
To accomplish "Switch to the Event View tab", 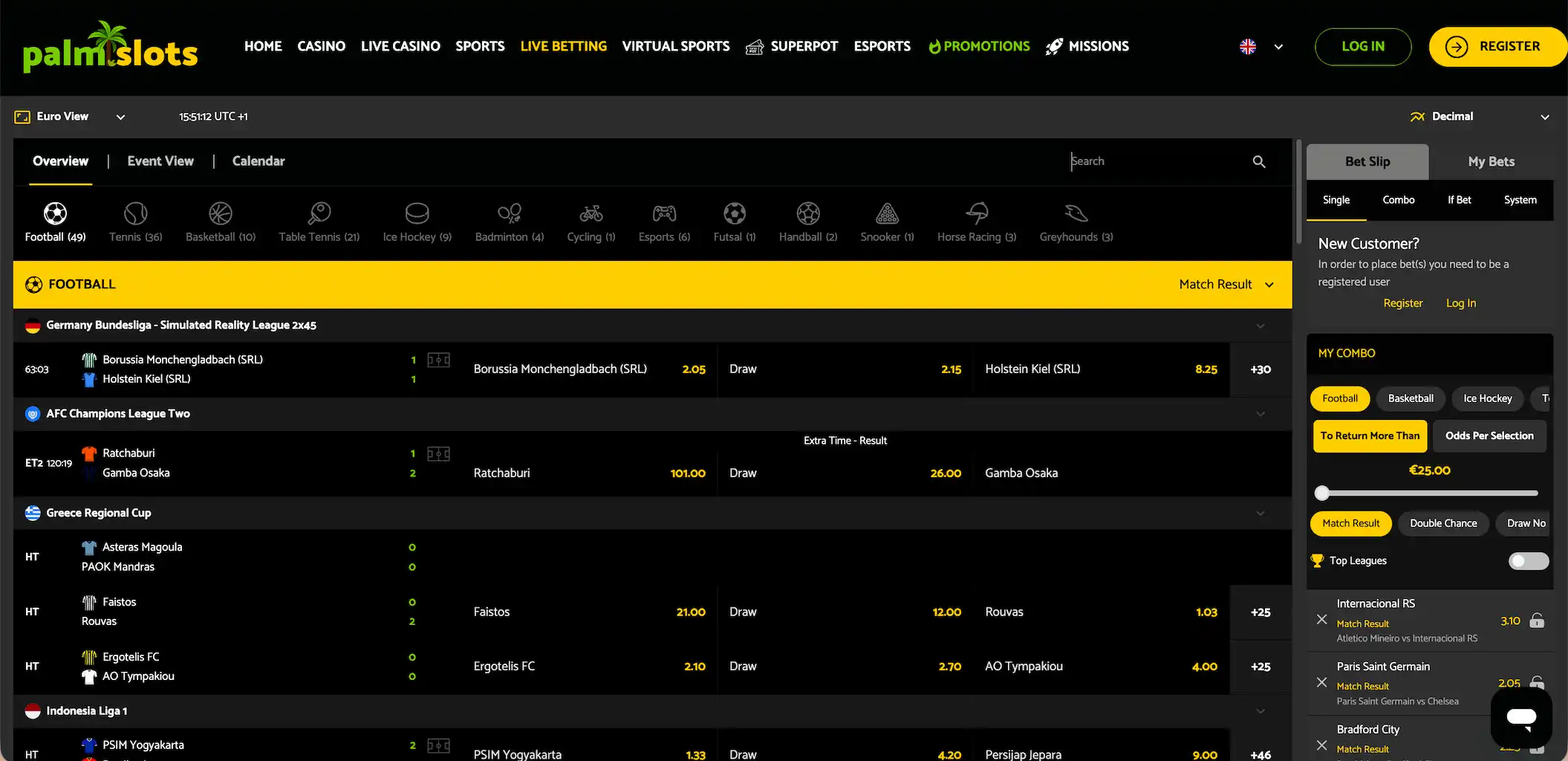I will coord(160,161).
